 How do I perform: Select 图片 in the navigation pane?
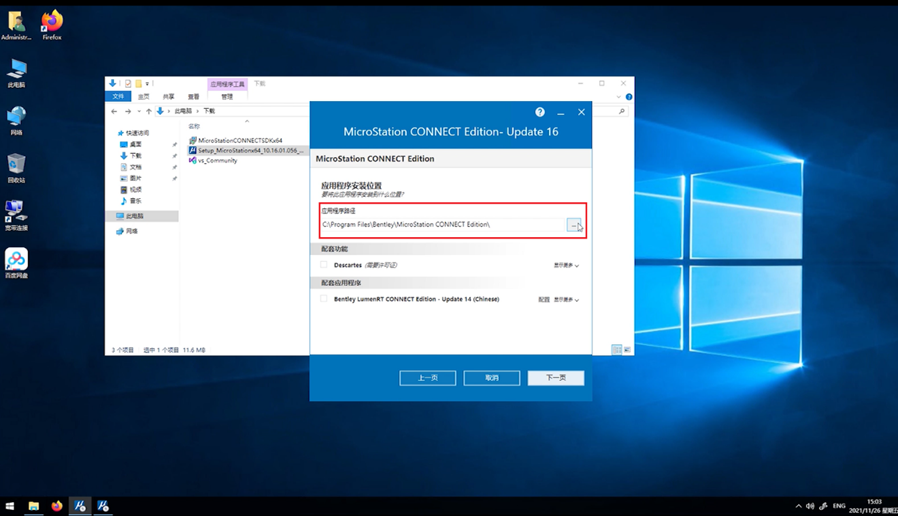point(131,179)
